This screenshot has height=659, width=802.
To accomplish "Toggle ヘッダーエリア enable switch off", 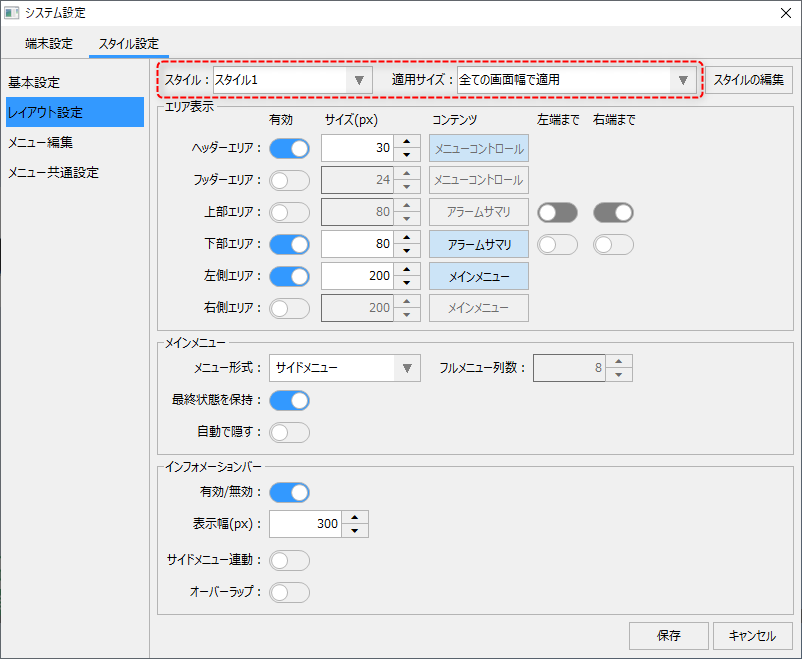I will [289, 149].
